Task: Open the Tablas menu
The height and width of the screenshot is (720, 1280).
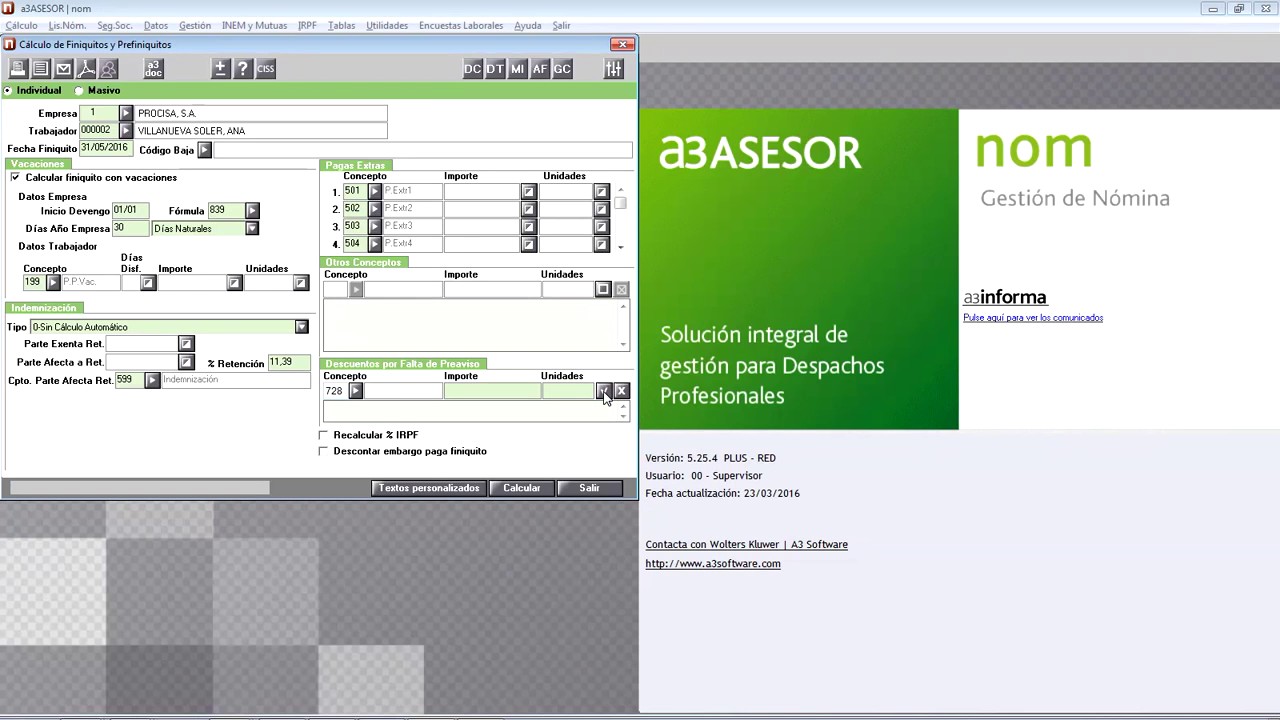Action: pos(341,25)
